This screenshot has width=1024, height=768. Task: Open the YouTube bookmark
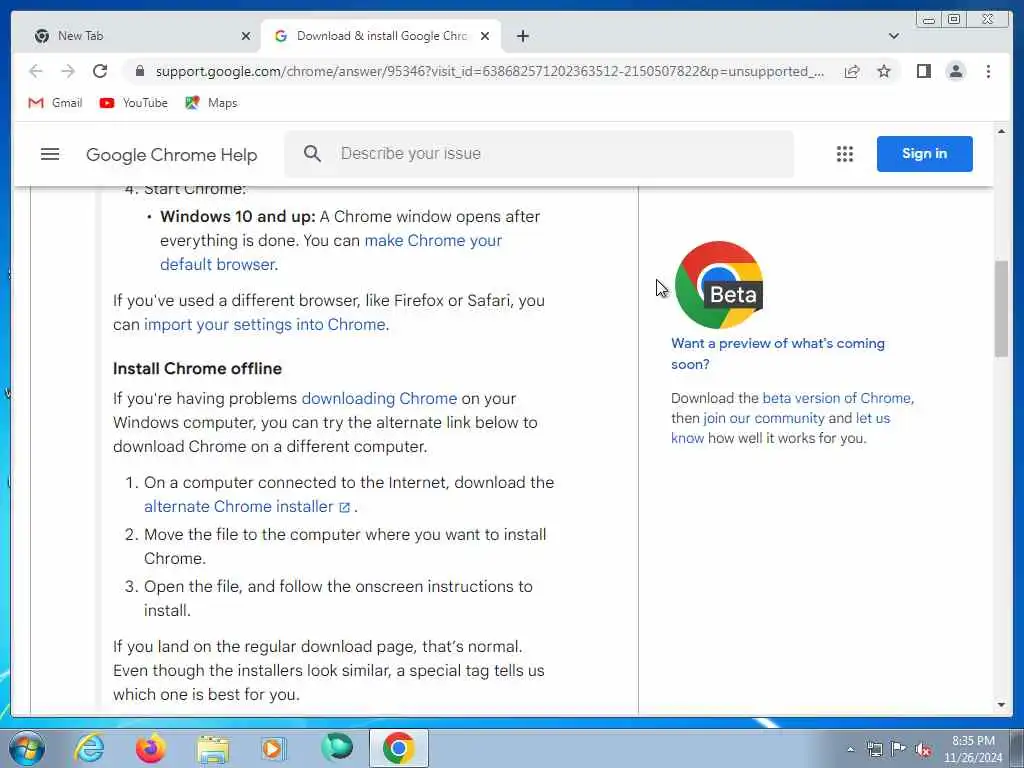pos(134,103)
